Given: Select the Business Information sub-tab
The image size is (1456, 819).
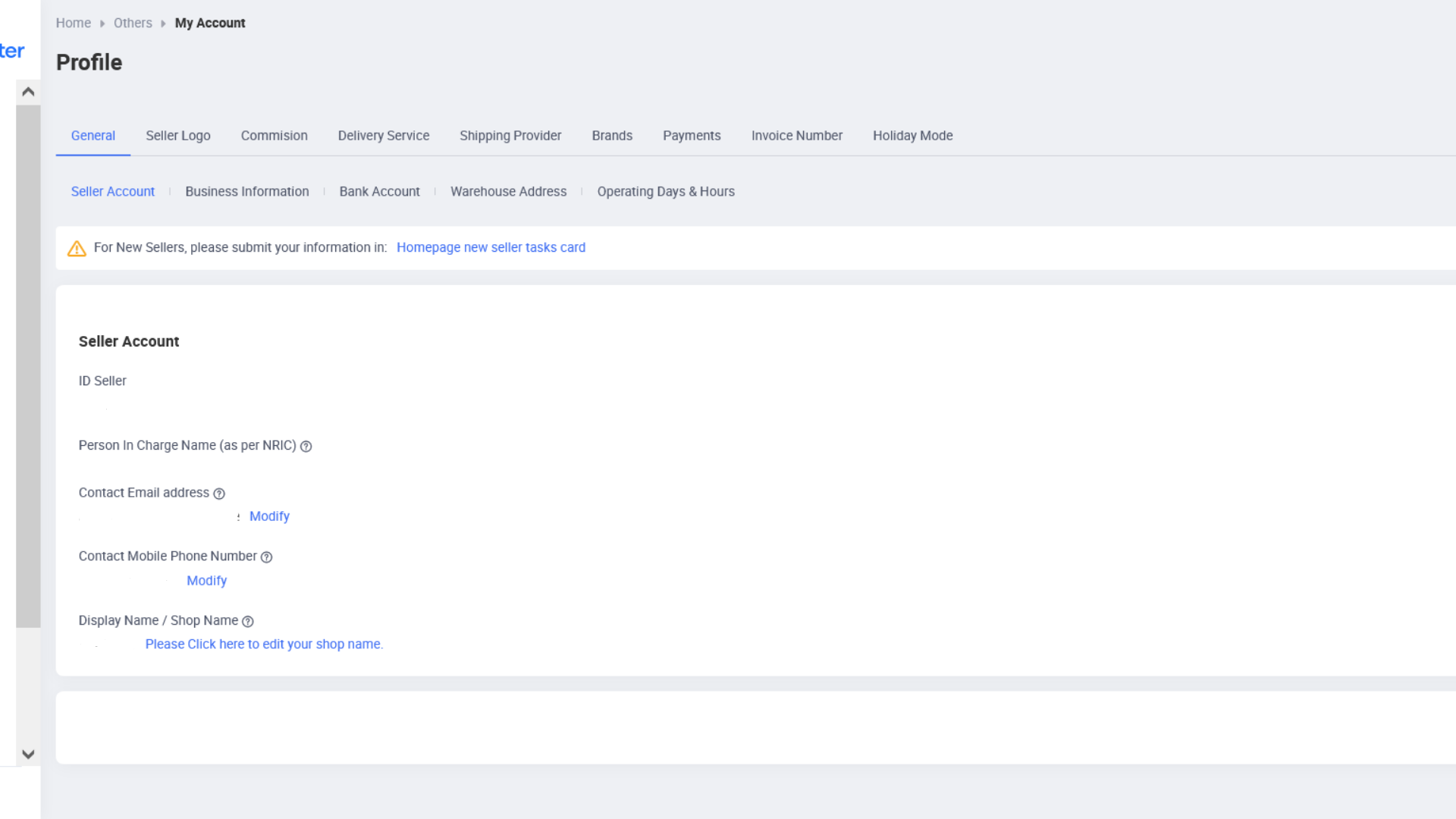Looking at the screenshot, I should click(246, 192).
